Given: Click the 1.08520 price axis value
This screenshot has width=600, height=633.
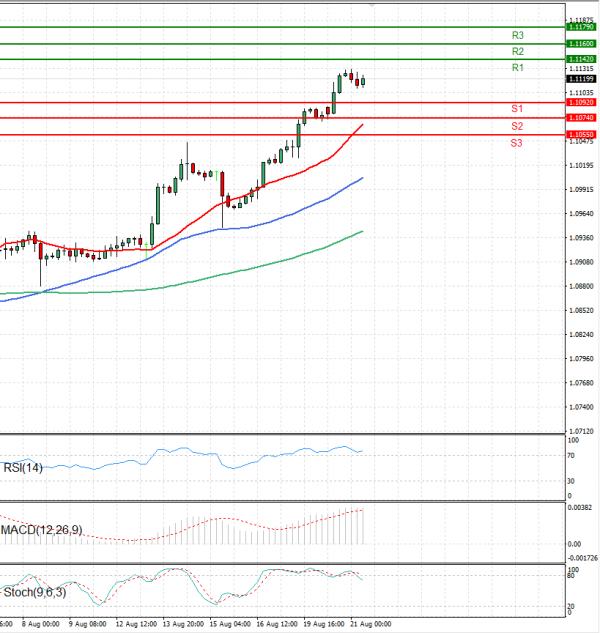Looking at the screenshot, I should [581, 311].
